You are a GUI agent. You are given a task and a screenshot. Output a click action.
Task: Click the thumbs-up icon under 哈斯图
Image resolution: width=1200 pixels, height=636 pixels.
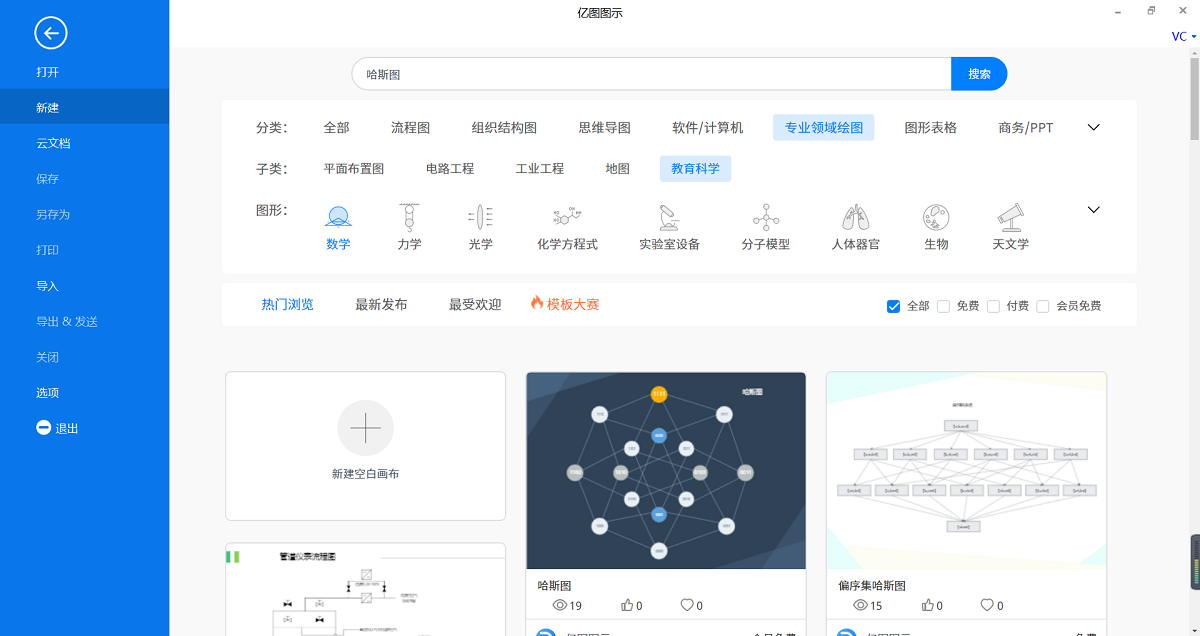[x=627, y=605]
